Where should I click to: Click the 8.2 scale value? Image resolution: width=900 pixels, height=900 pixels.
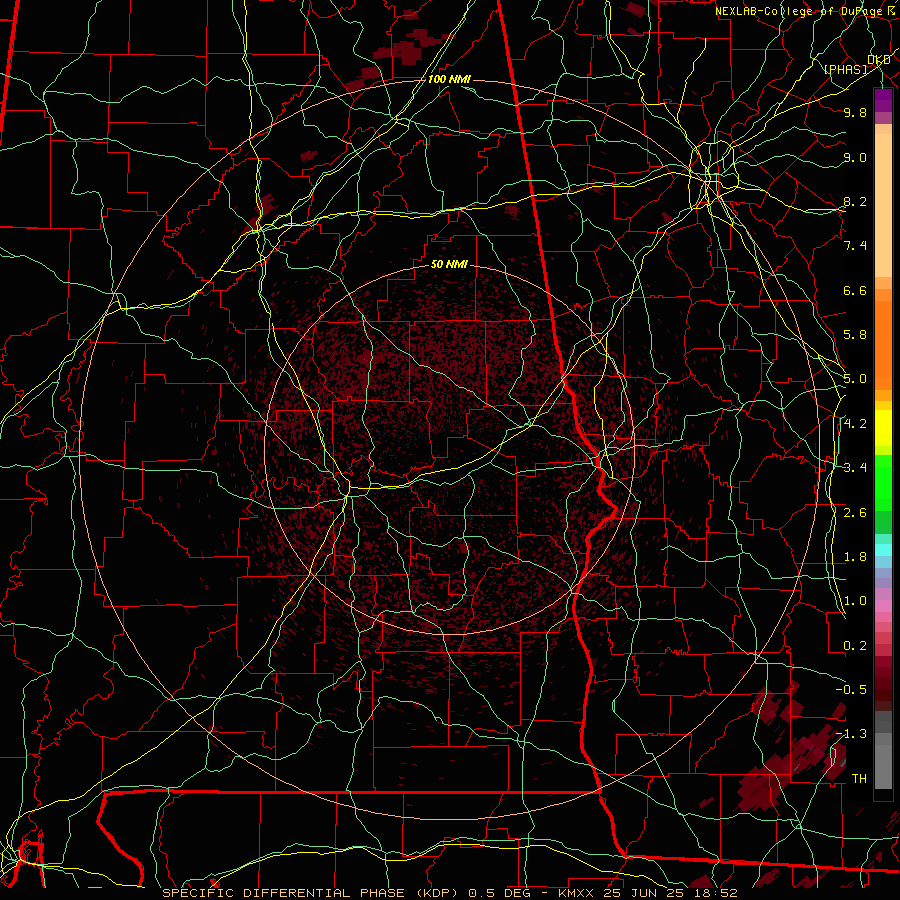click(855, 201)
